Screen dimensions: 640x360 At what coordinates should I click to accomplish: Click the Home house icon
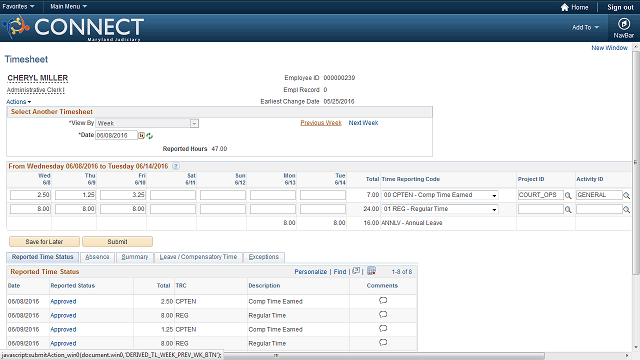pos(564,7)
